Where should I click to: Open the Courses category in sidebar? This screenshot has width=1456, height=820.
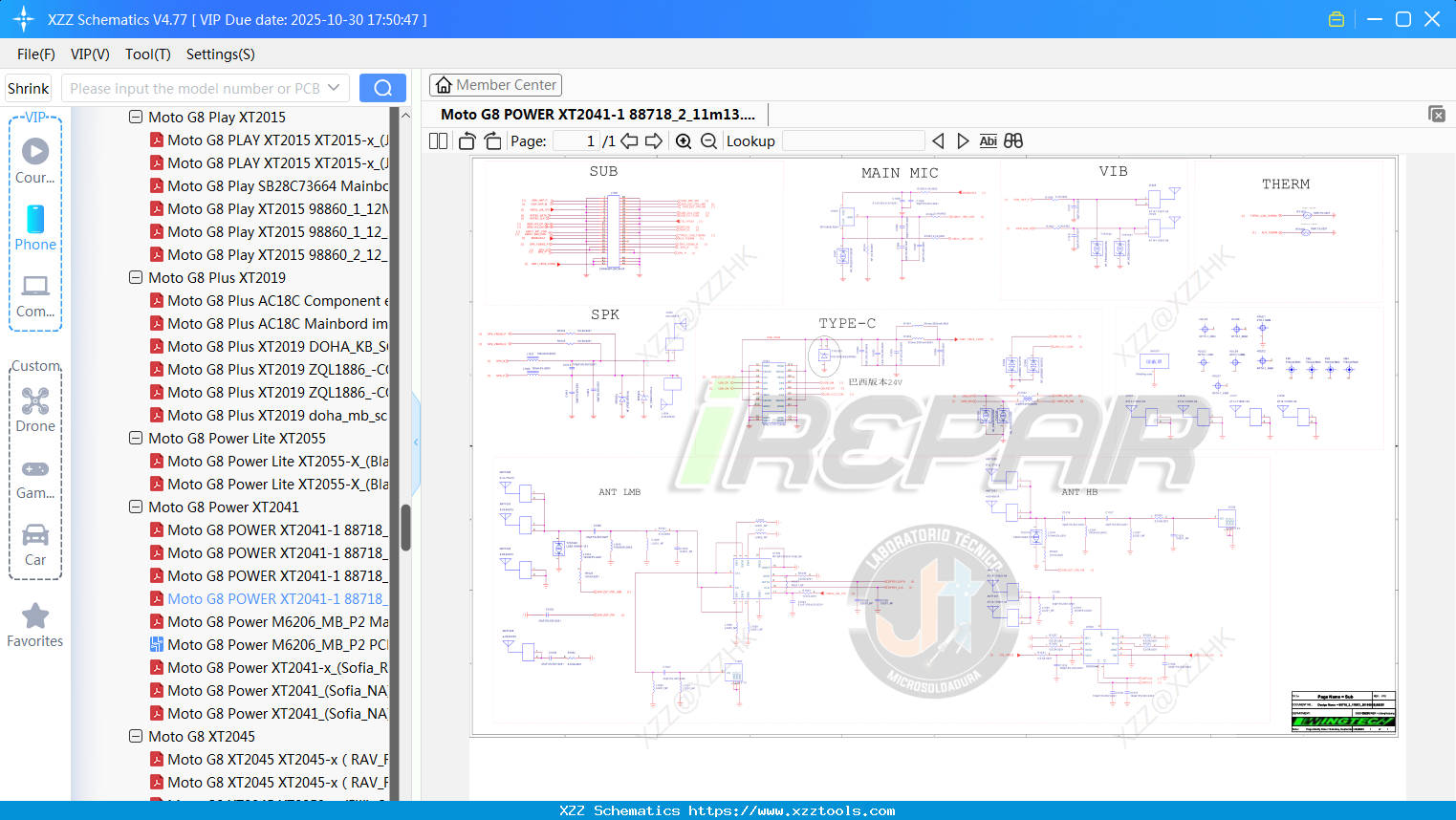pyautogui.click(x=35, y=162)
